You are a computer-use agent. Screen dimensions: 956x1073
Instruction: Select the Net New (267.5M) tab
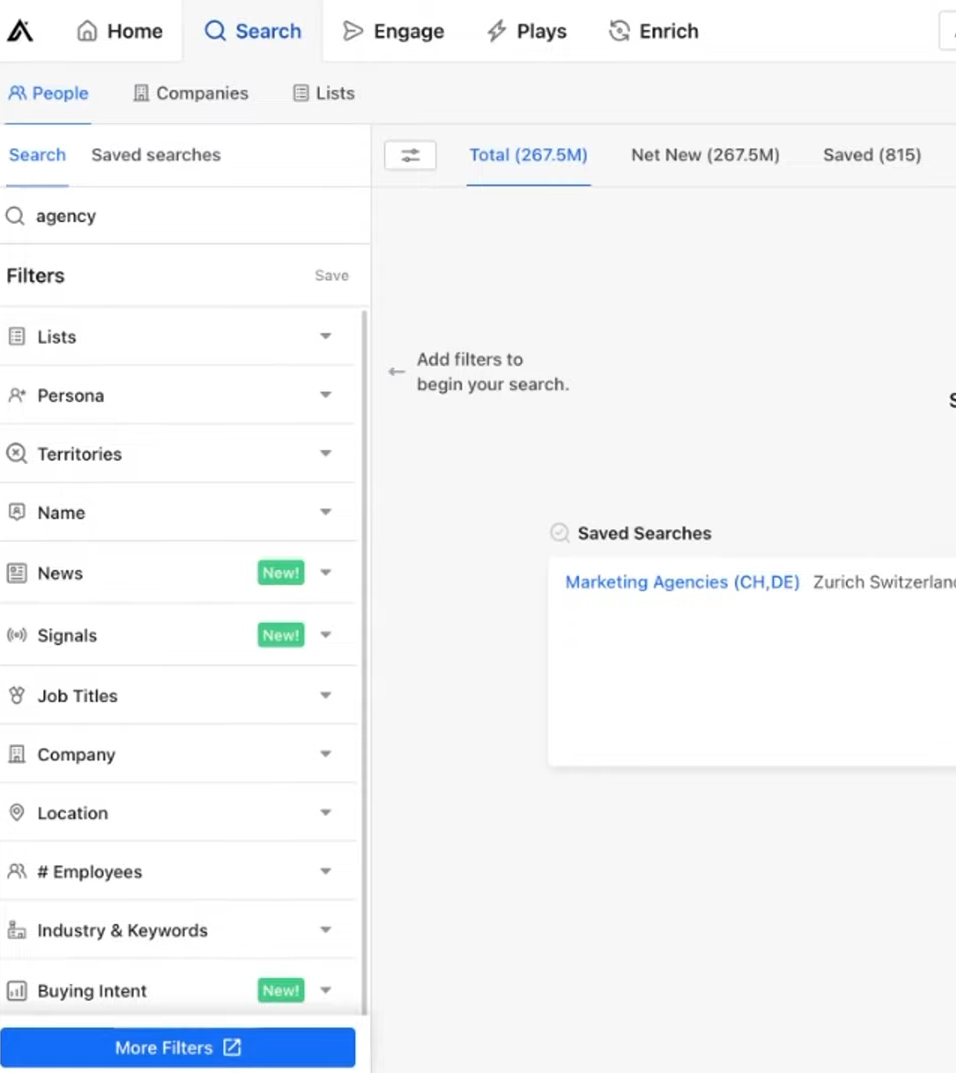705,155
